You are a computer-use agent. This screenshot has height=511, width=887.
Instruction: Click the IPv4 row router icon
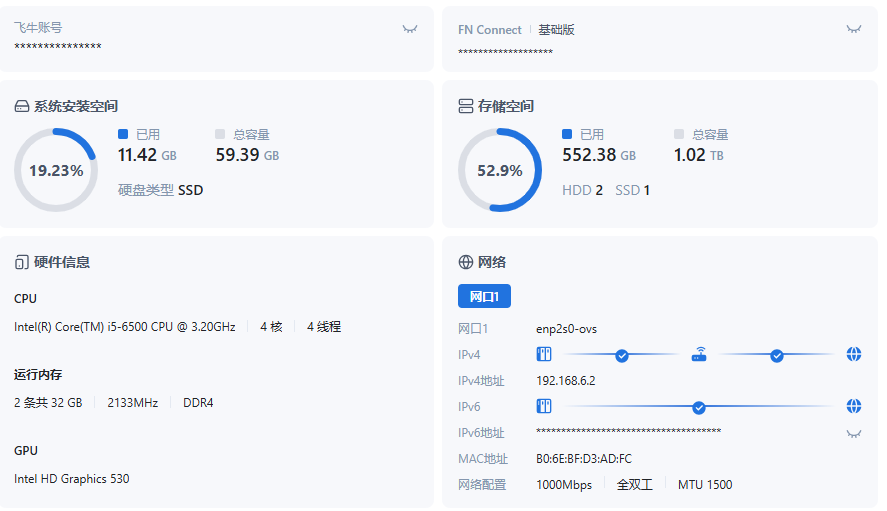coord(699,354)
